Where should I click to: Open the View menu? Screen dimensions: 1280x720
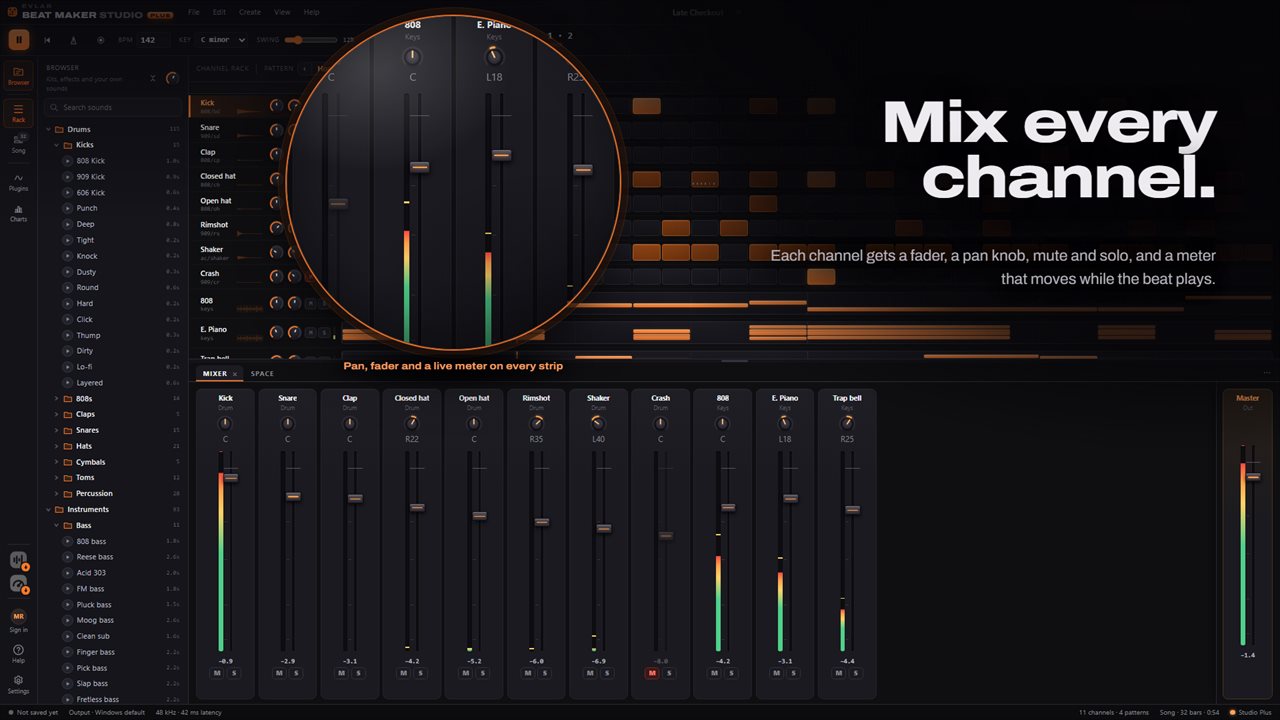(282, 12)
